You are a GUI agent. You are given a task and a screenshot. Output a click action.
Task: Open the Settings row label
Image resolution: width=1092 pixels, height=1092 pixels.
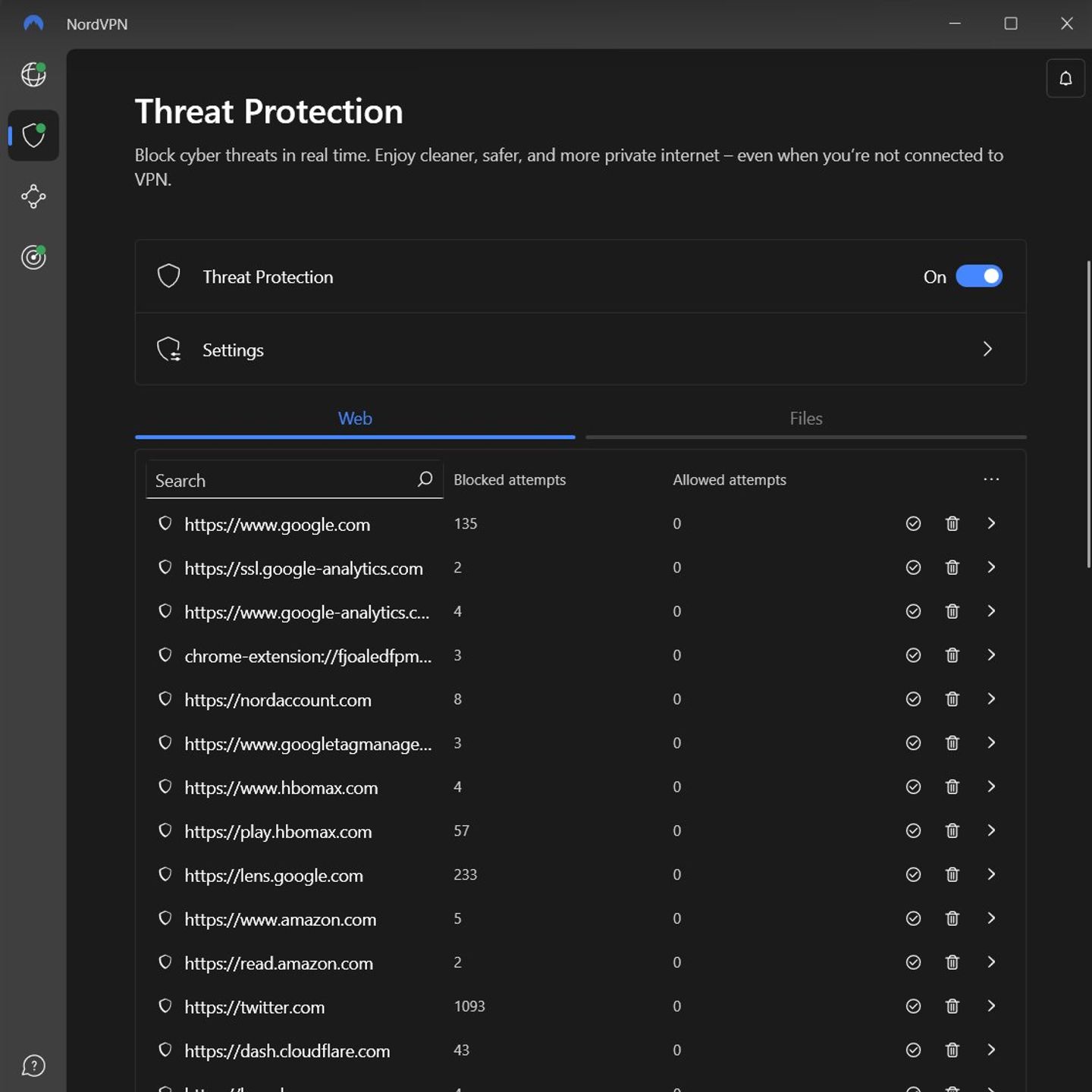[233, 350]
